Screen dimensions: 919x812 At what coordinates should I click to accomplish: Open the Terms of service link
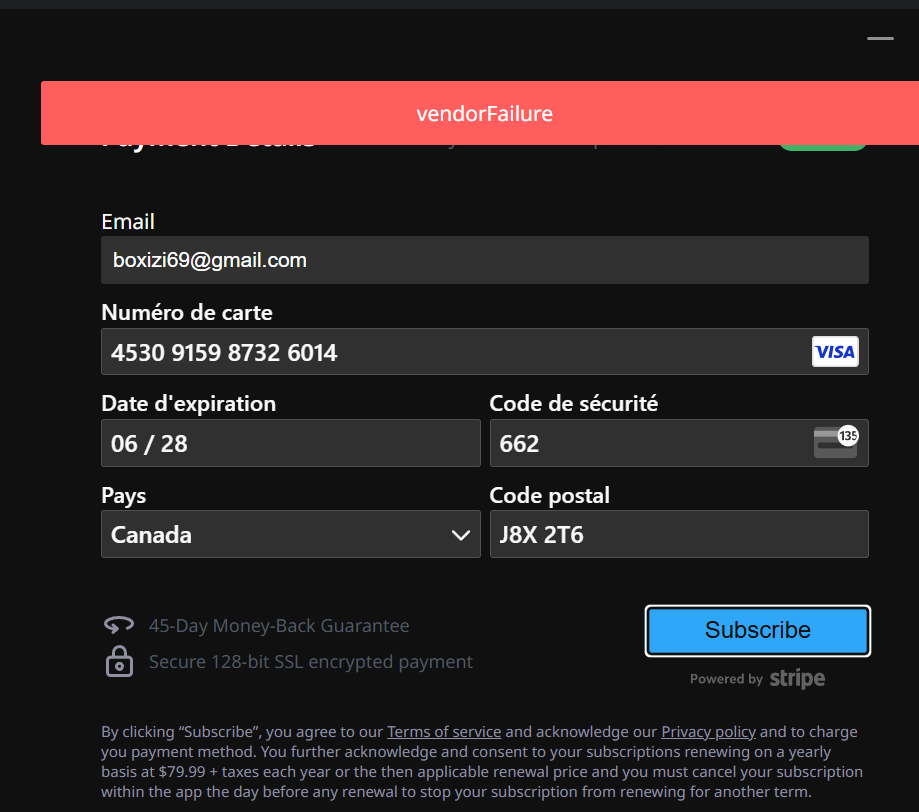(444, 732)
